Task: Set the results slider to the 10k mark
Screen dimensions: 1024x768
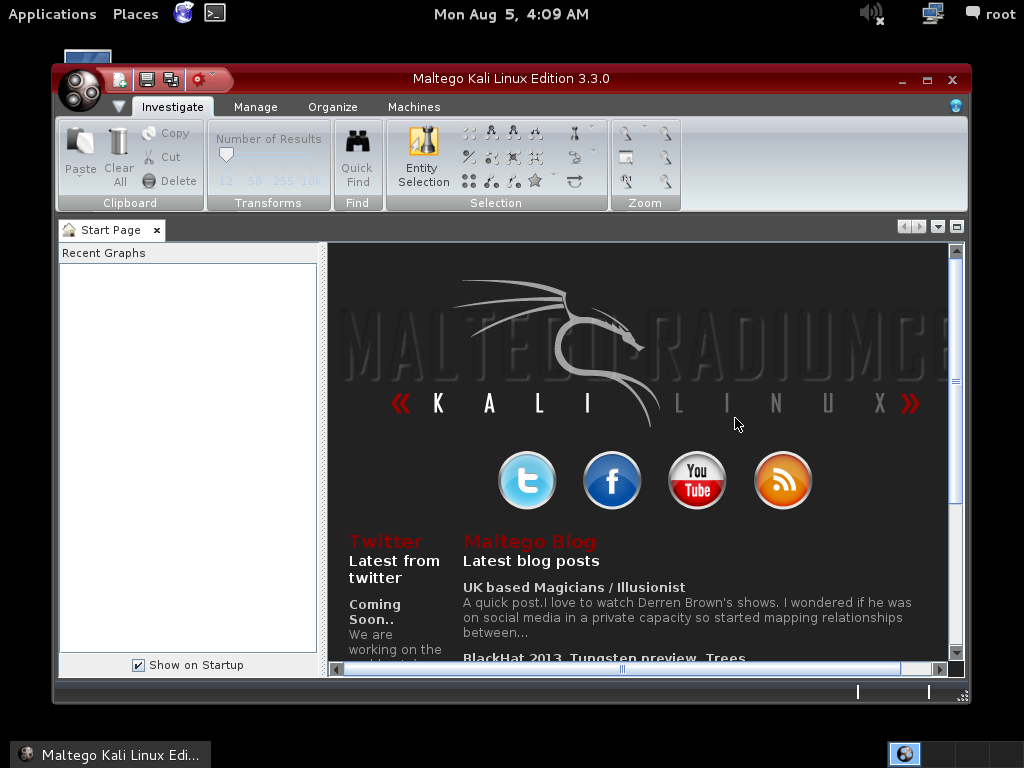Action: pyautogui.click(x=311, y=181)
